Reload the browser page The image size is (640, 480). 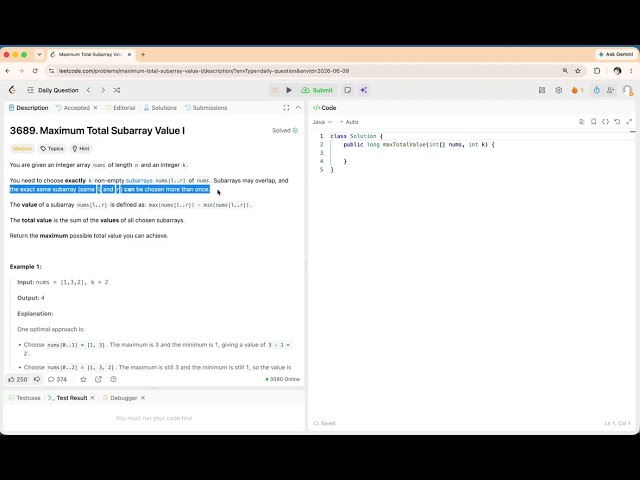pos(35,71)
